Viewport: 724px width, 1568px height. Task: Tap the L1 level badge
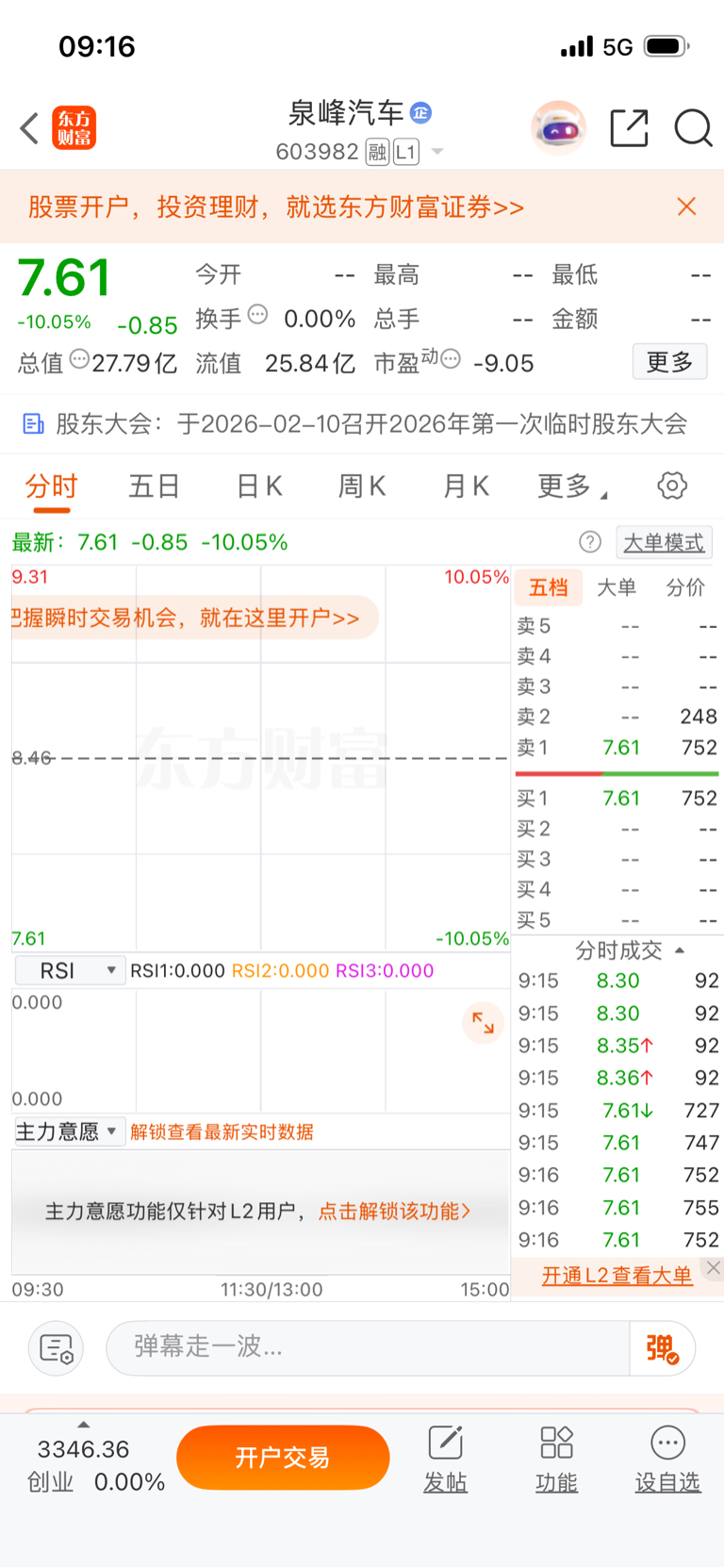pyautogui.click(x=406, y=152)
